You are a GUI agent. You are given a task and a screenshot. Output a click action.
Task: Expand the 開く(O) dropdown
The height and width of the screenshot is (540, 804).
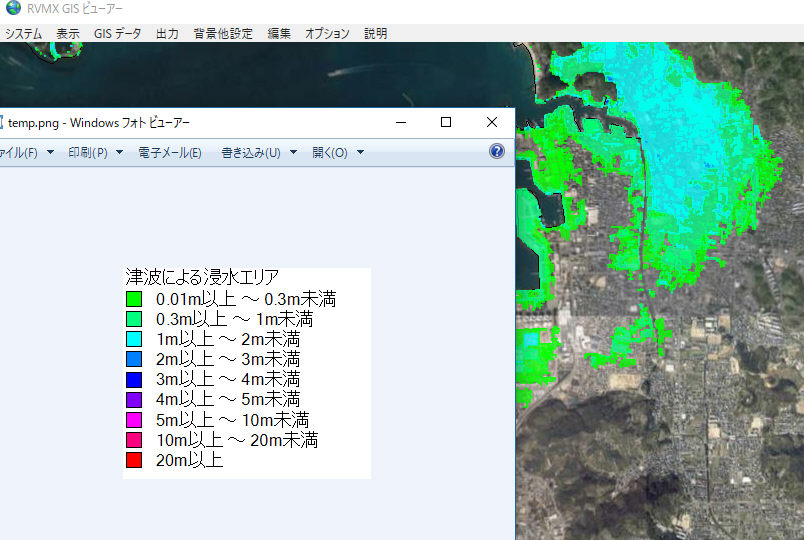338,152
